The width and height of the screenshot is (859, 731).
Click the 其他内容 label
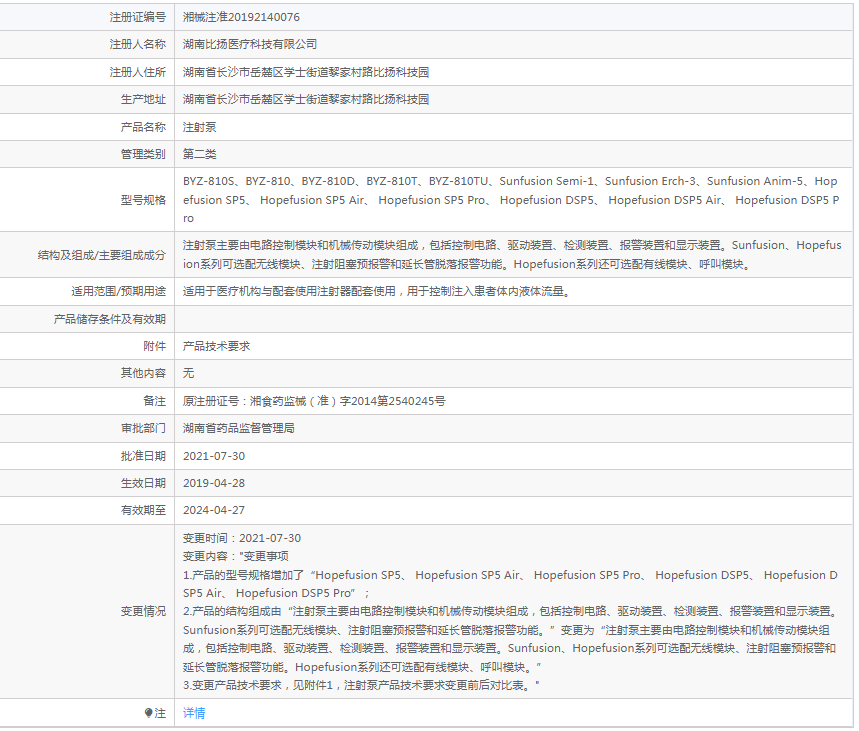click(x=143, y=373)
